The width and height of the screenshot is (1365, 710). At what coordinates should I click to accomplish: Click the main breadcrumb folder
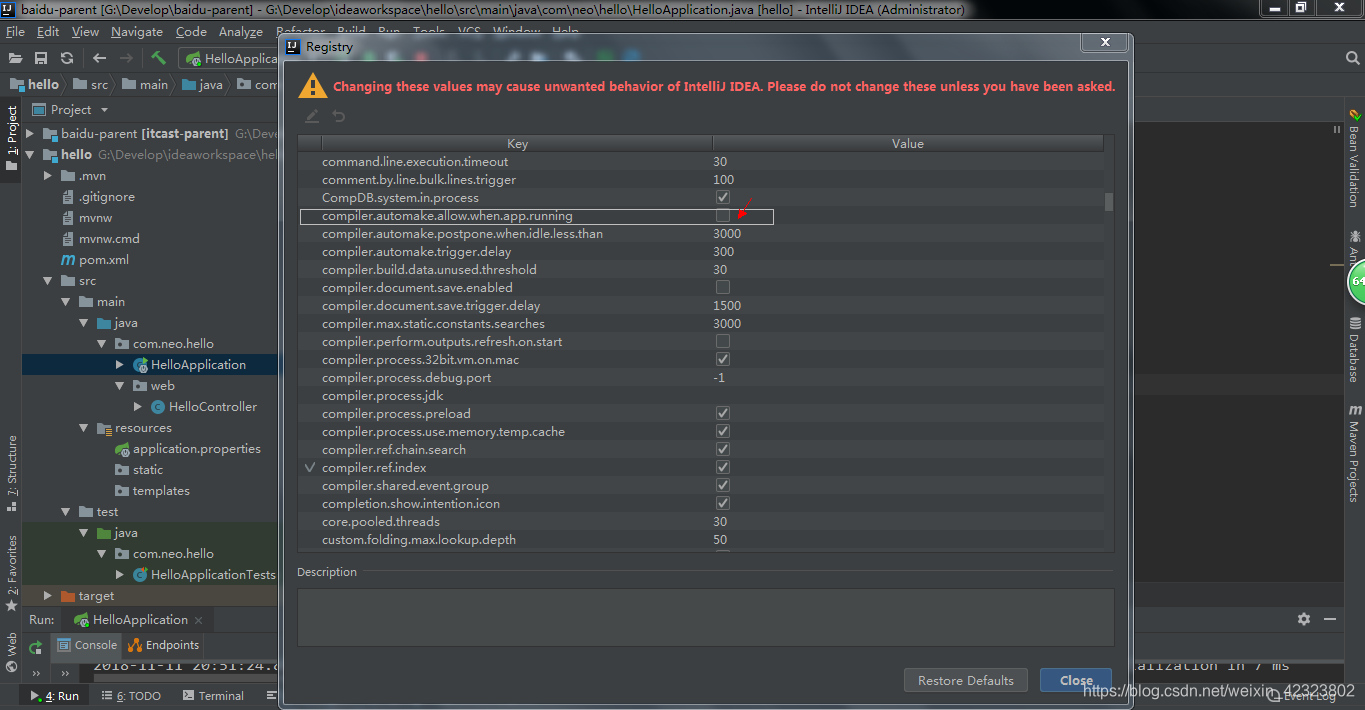tap(145, 85)
